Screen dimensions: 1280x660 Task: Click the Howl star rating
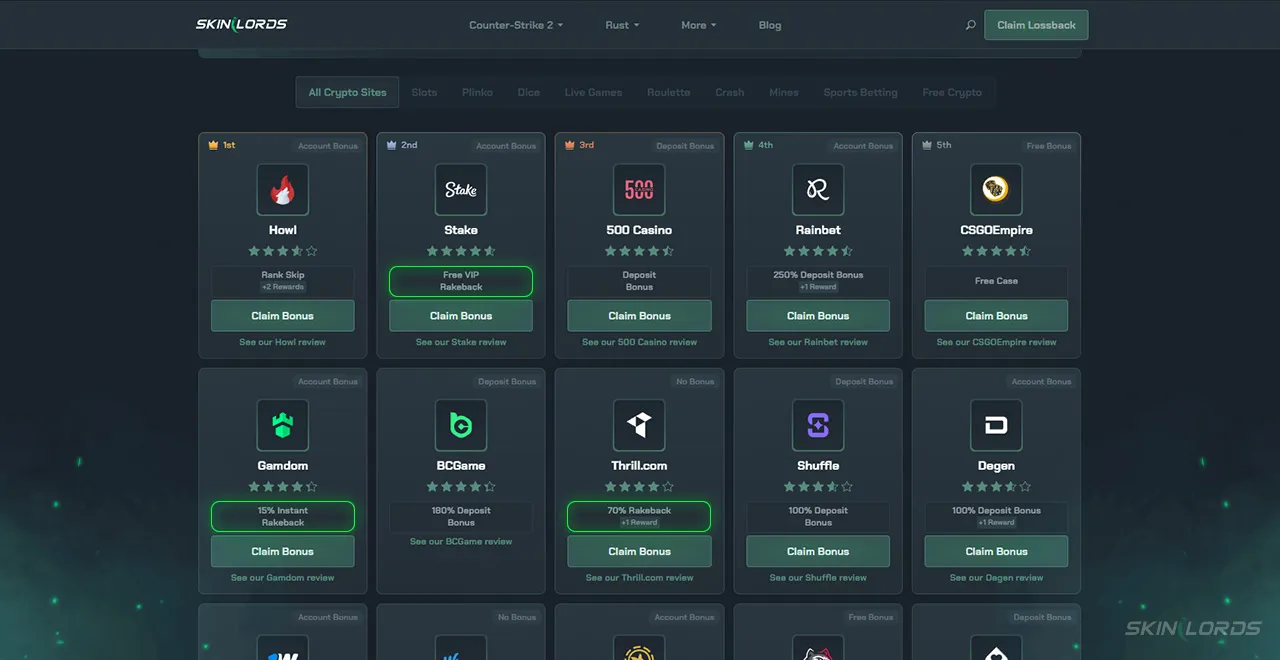(x=283, y=251)
